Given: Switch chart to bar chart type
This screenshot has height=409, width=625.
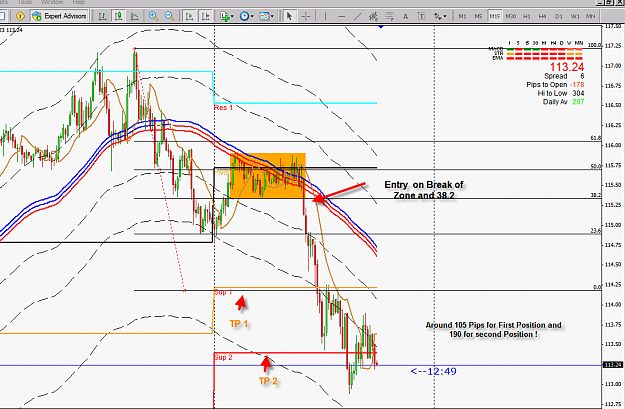Looking at the screenshot, I should pos(102,16).
